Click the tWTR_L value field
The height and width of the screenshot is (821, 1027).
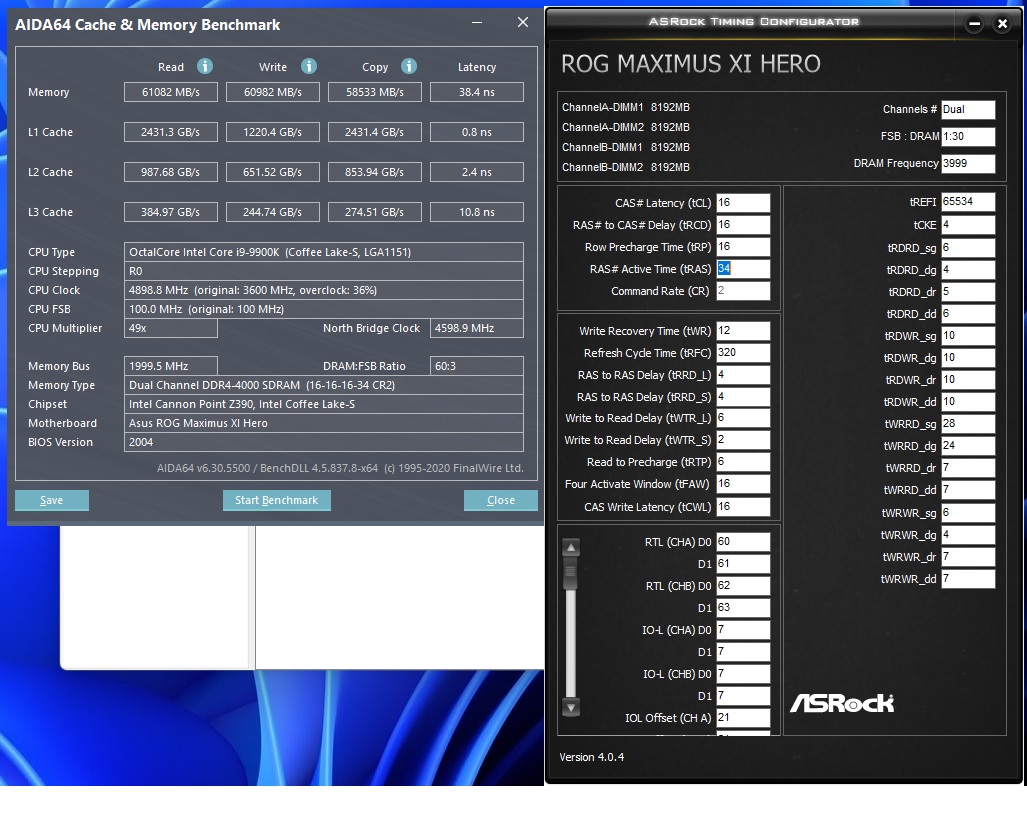pyautogui.click(x=743, y=418)
